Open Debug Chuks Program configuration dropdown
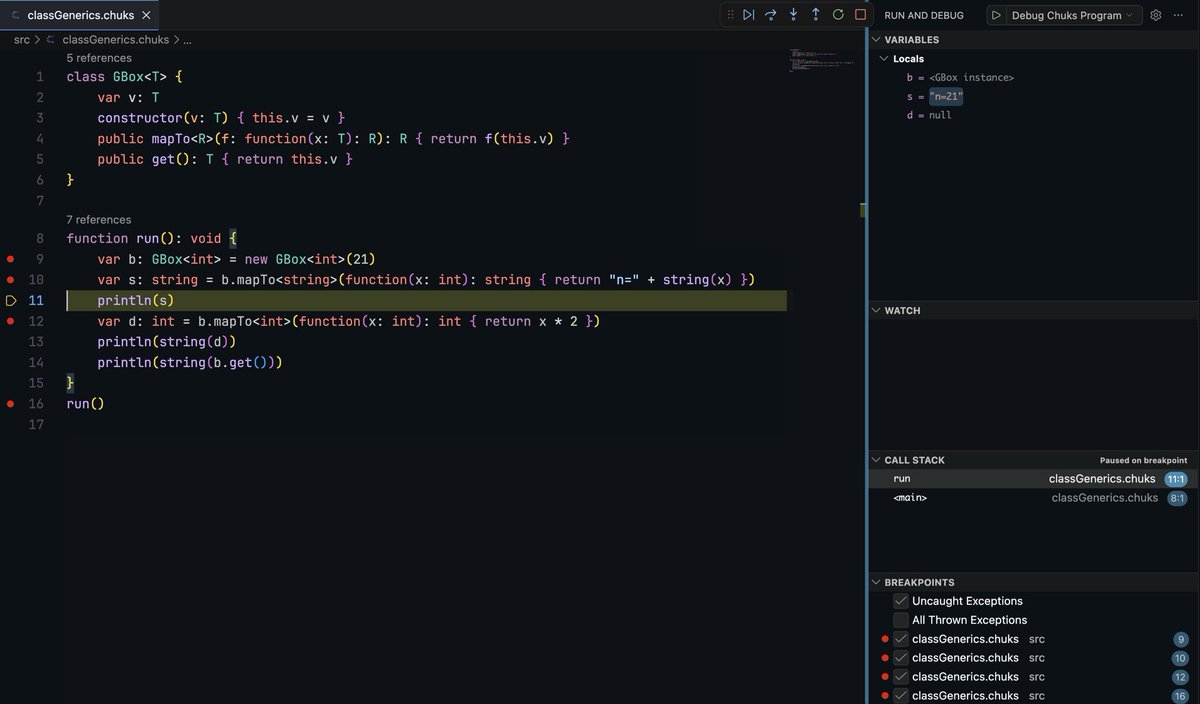 click(x=1072, y=15)
